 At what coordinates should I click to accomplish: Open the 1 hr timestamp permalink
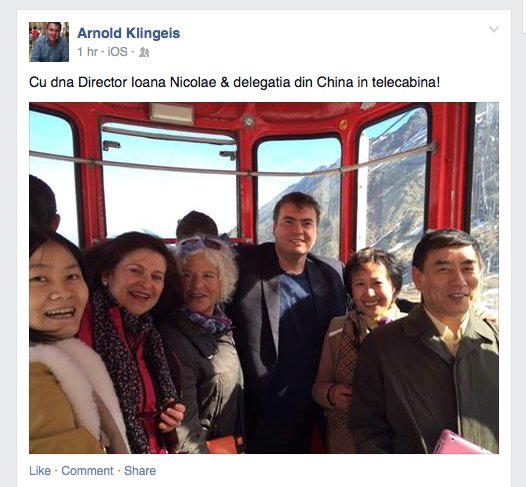pos(87,52)
